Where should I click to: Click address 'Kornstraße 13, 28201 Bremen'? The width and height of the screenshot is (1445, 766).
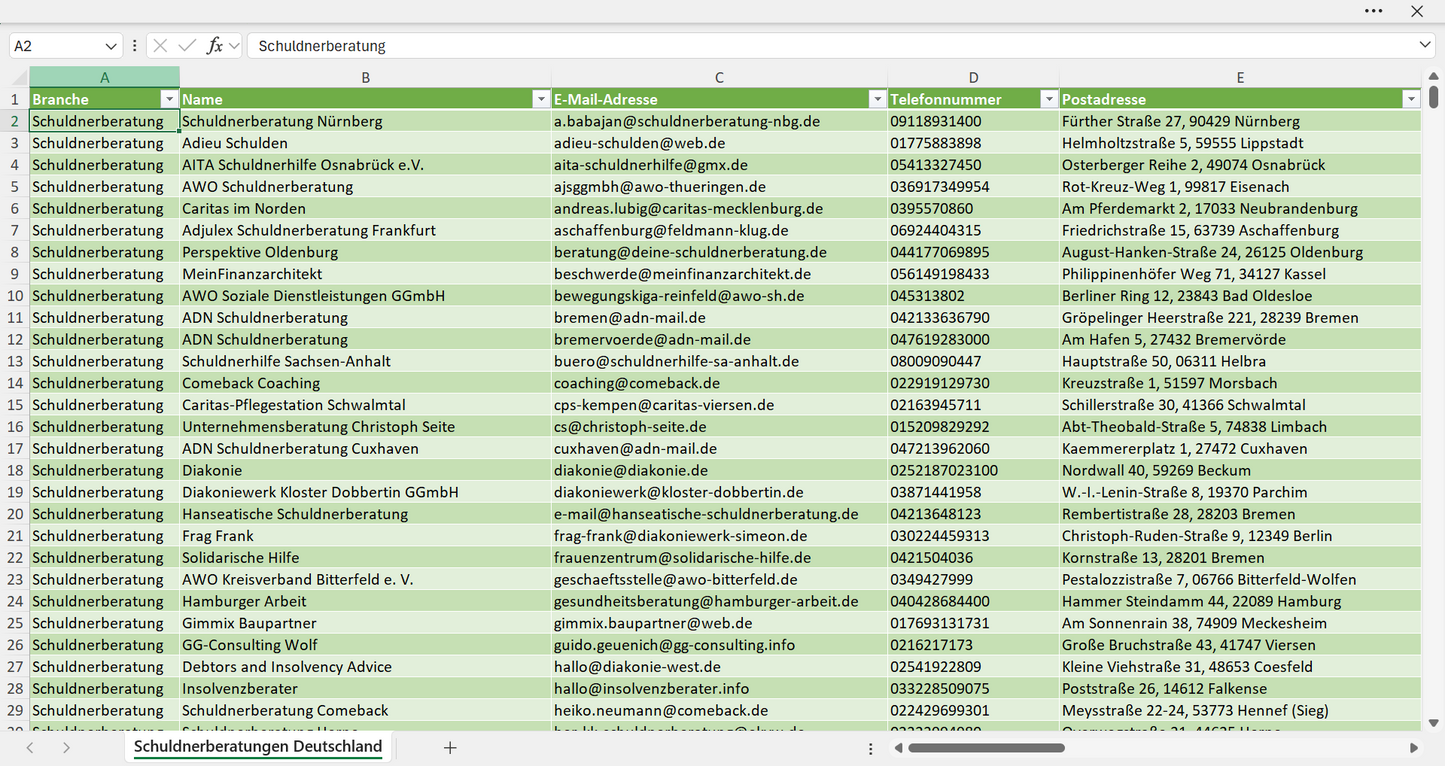coord(1240,558)
